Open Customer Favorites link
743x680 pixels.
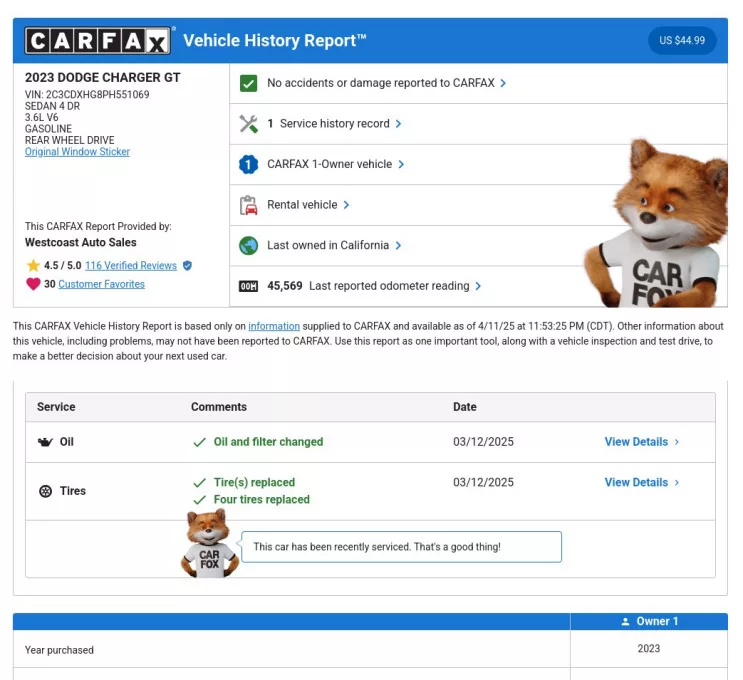101,284
